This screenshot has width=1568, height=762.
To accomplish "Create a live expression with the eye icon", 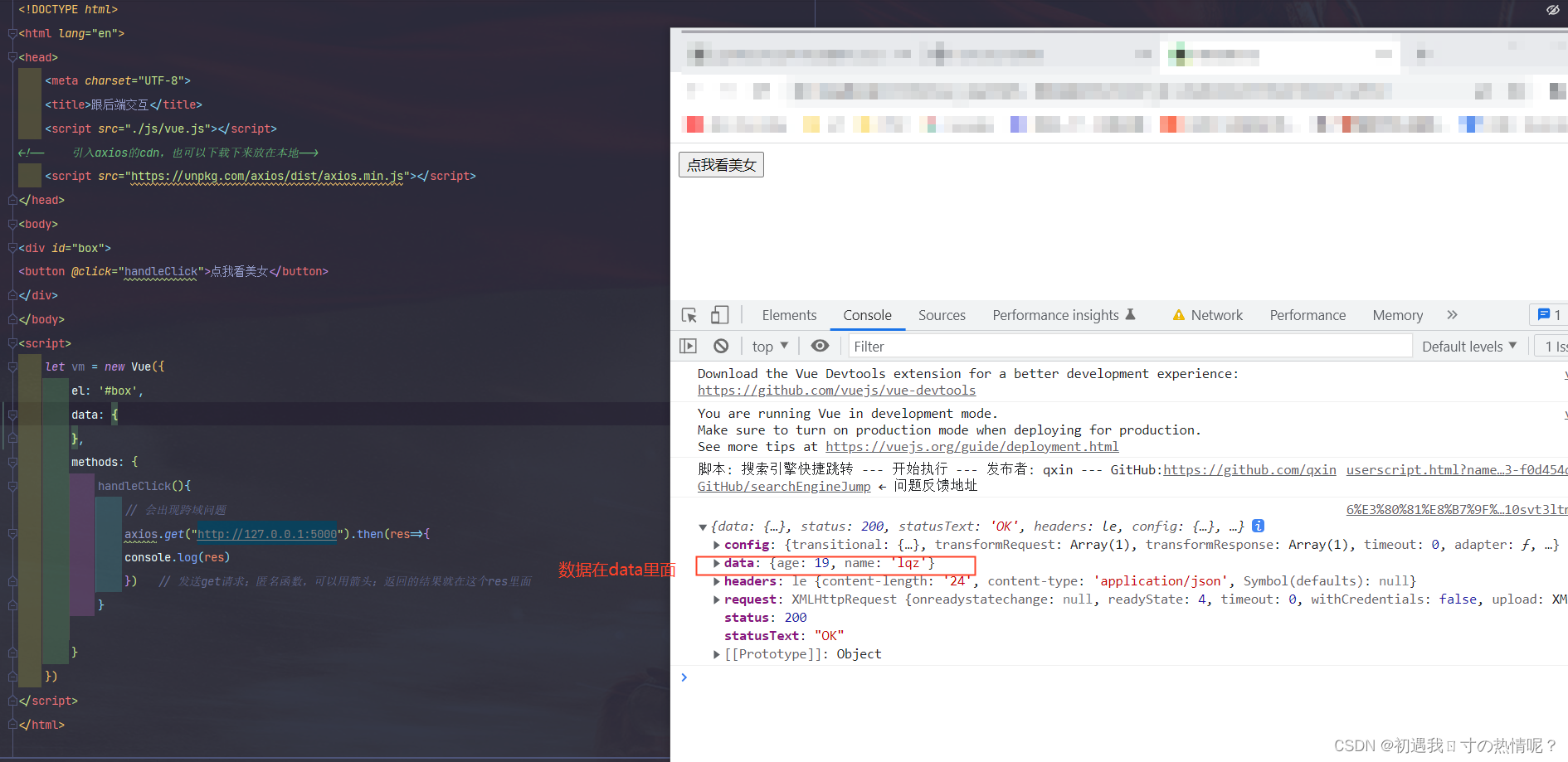I will (x=820, y=346).
